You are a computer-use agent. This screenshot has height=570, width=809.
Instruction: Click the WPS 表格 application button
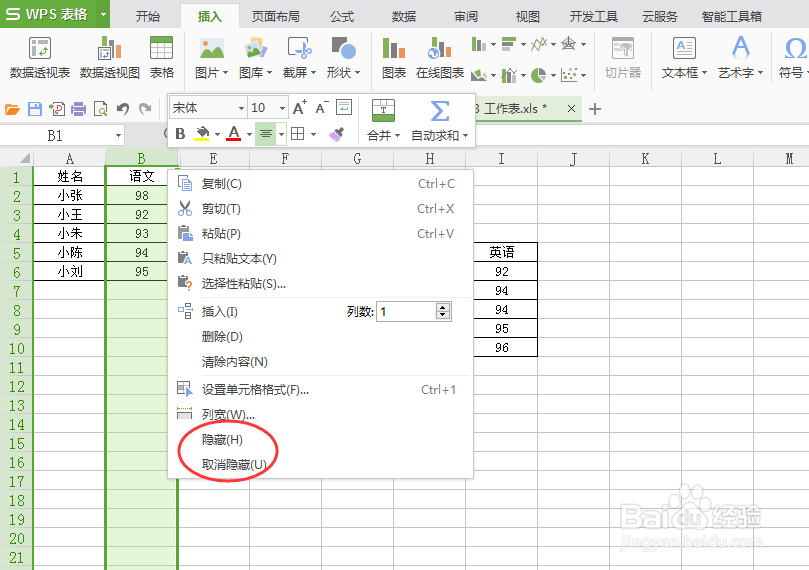click(48, 14)
